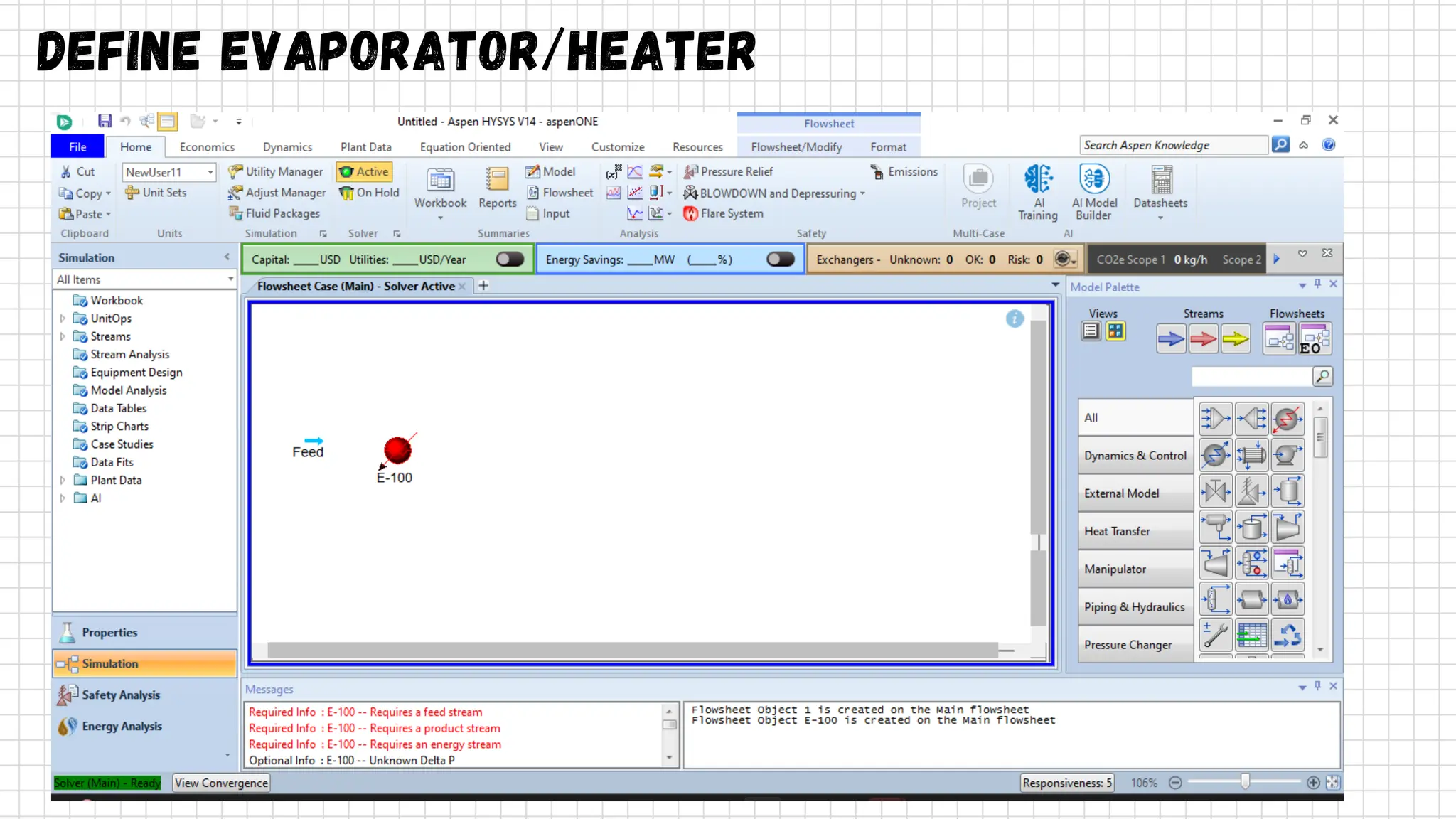Image resolution: width=1456 pixels, height=819 pixels.
Task: Click the Model Palette search magnifier
Action: pyautogui.click(x=1322, y=376)
